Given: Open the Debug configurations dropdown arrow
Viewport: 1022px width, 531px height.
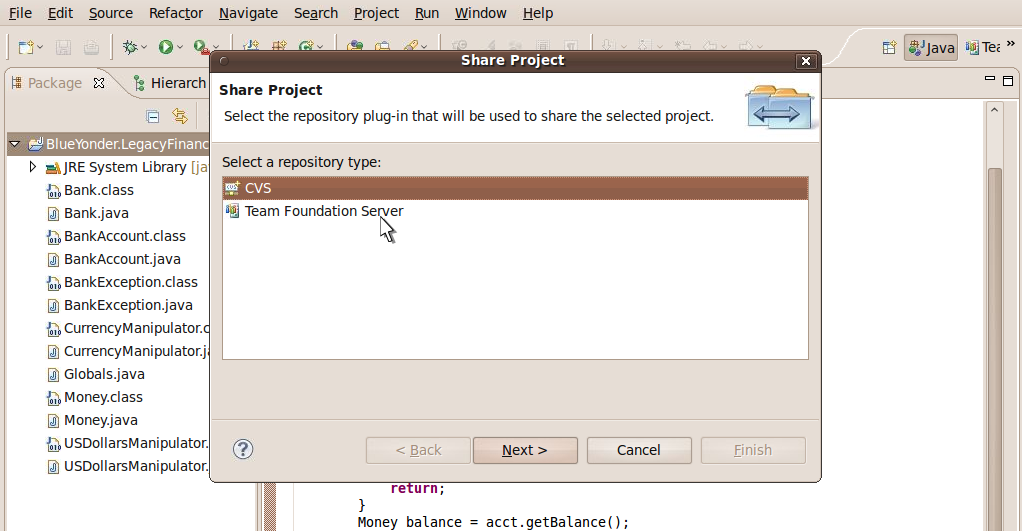Looking at the screenshot, I should 144,48.
